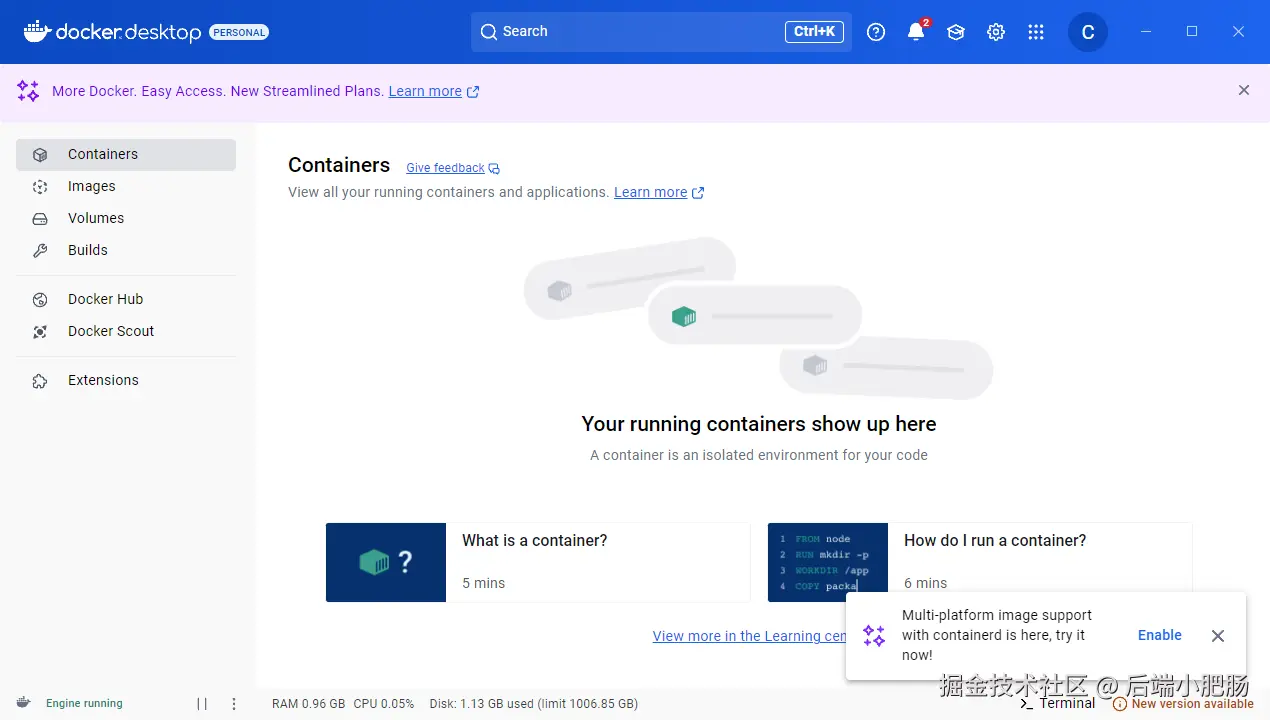Click the Disk: 1.13 GB used status entry
This screenshot has width=1270, height=720.
534,704
